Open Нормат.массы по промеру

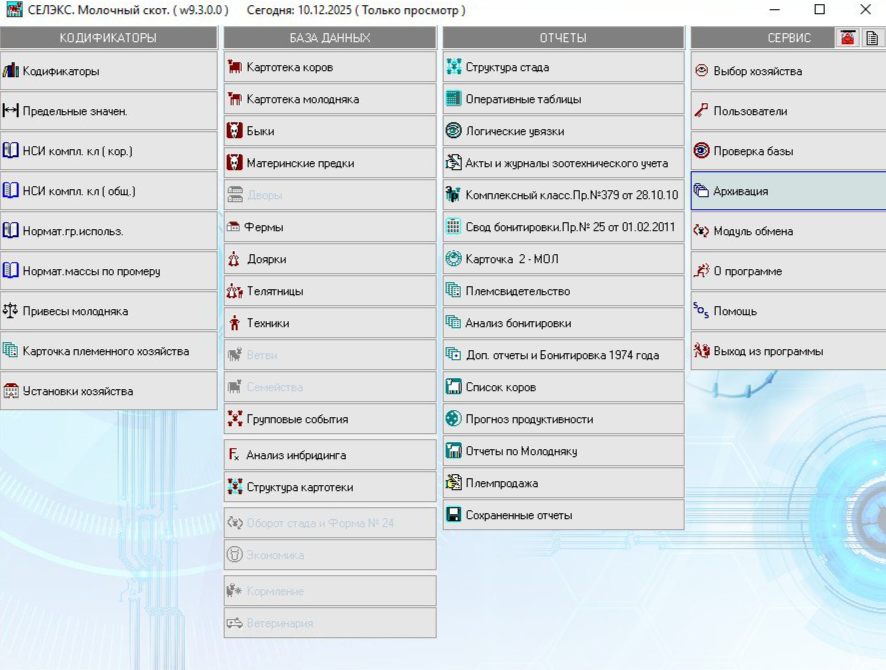point(108,271)
